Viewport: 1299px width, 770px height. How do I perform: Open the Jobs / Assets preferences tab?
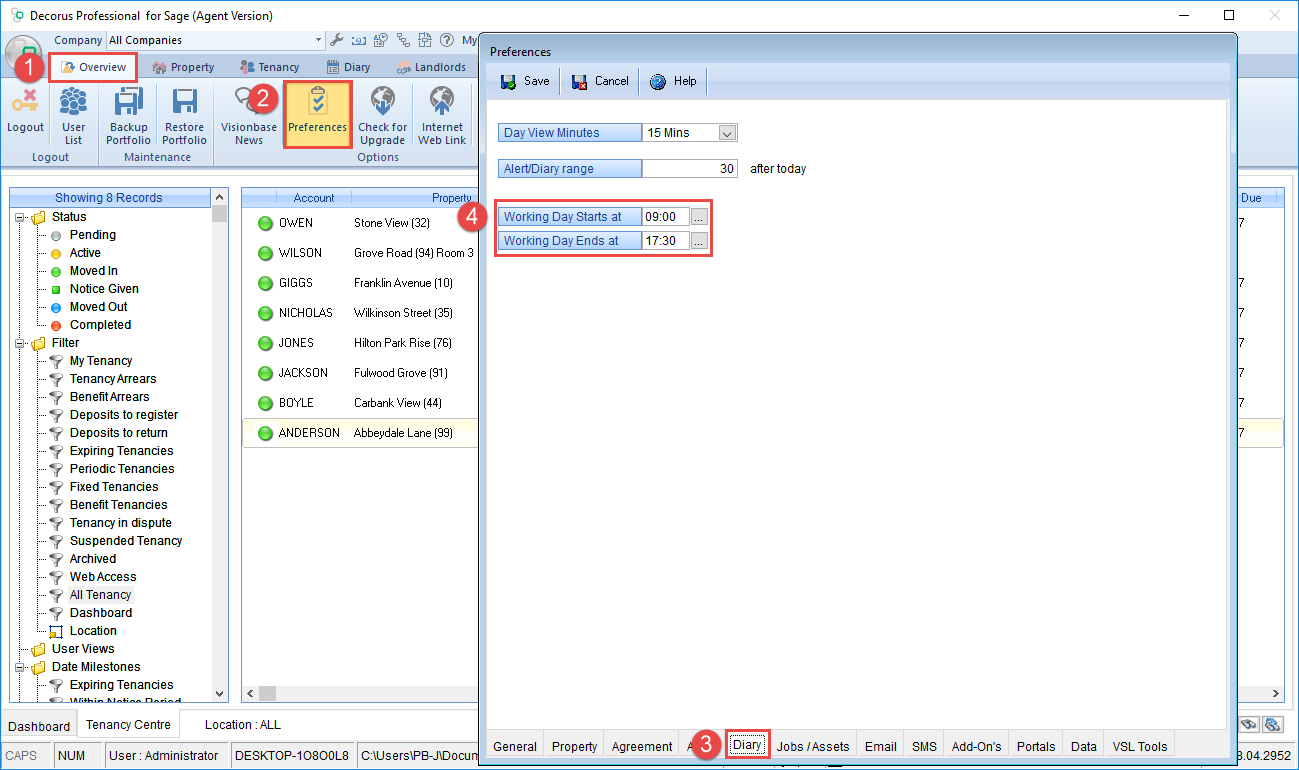tap(813, 746)
